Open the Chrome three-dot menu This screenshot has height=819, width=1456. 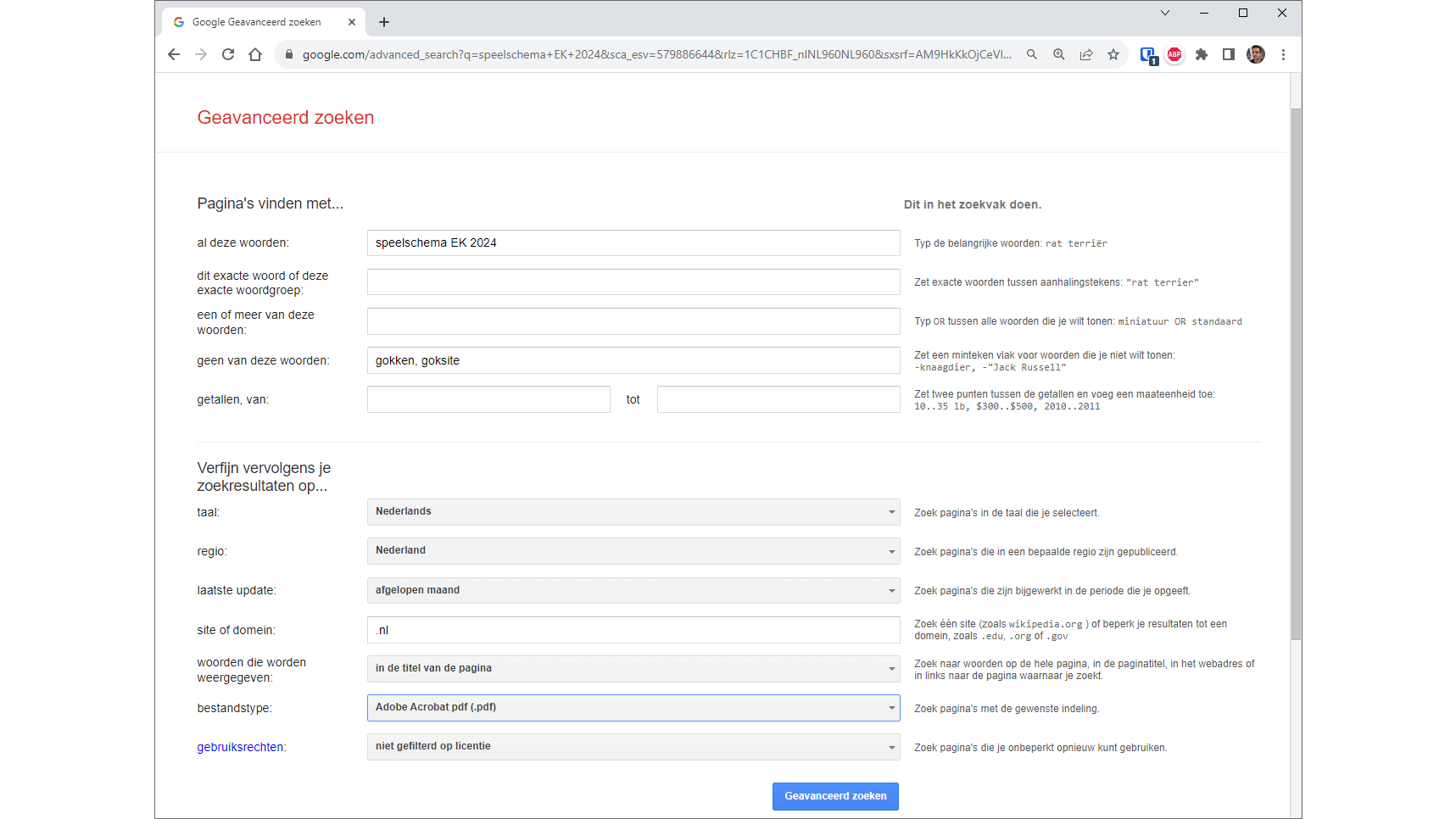pos(1283,54)
